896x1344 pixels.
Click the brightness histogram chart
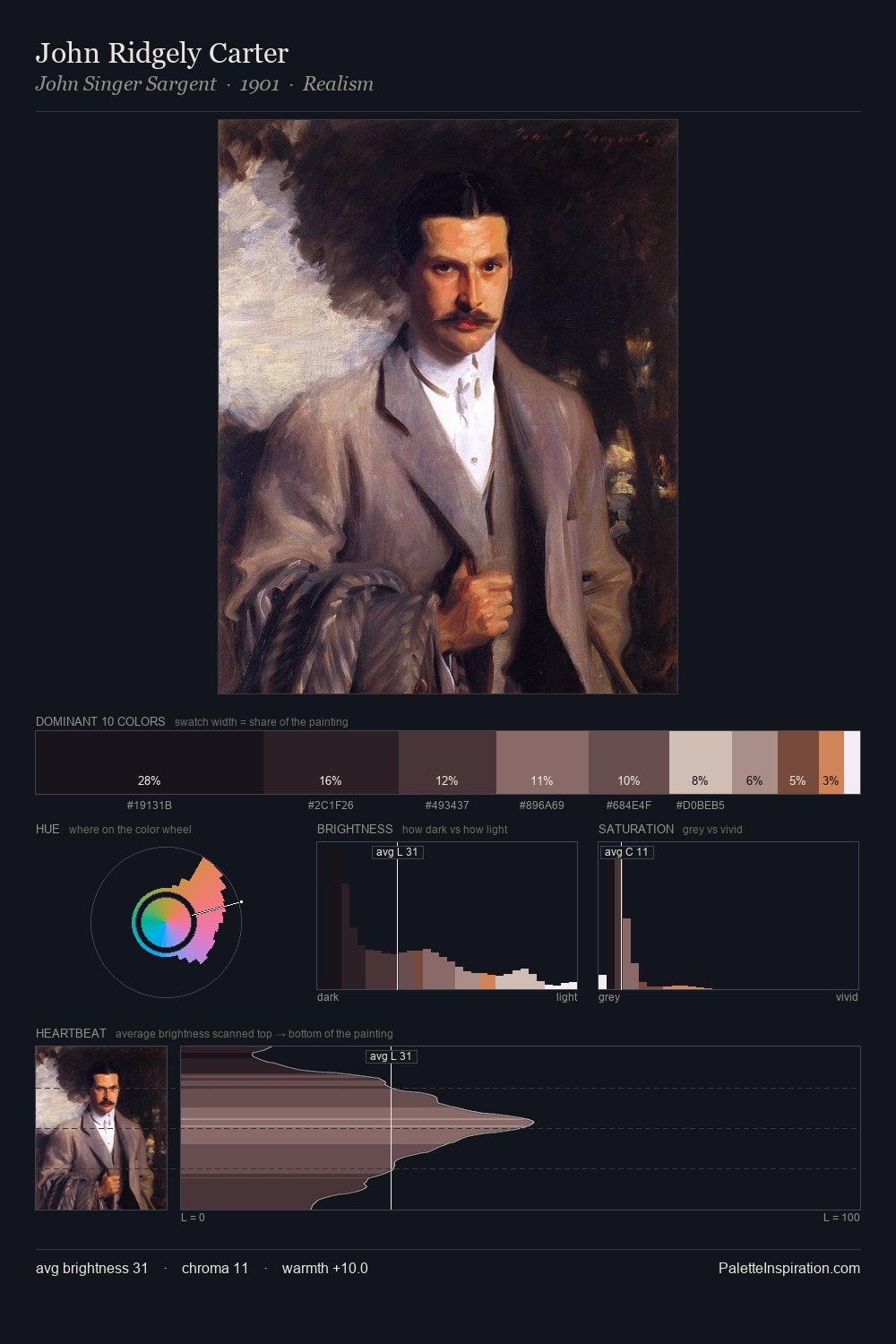[447, 916]
